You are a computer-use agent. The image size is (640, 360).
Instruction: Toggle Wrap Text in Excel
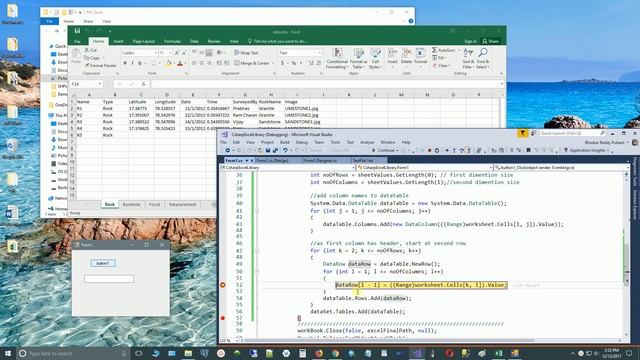point(246,53)
